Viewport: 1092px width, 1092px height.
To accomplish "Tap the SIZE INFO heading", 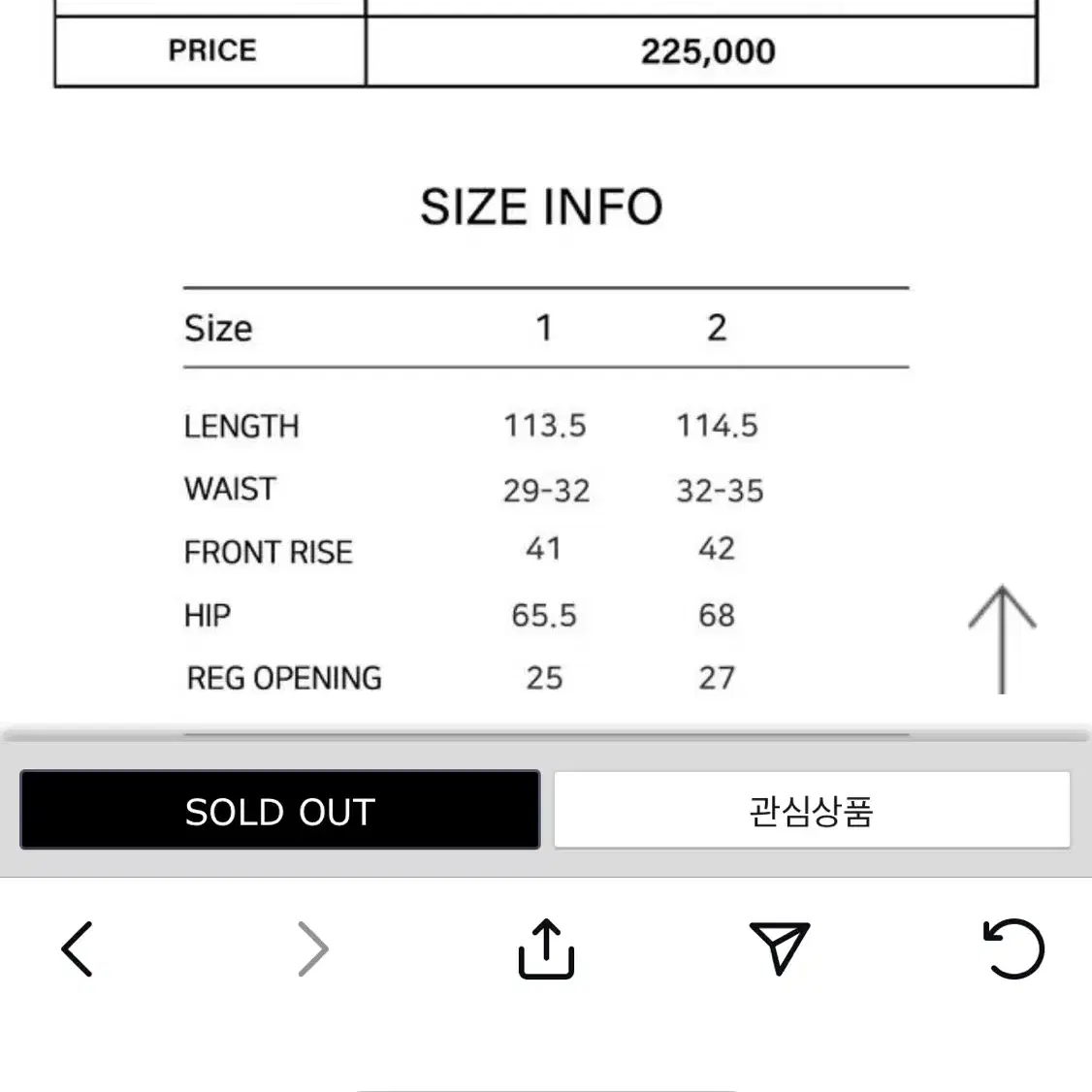I will (x=541, y=207).
